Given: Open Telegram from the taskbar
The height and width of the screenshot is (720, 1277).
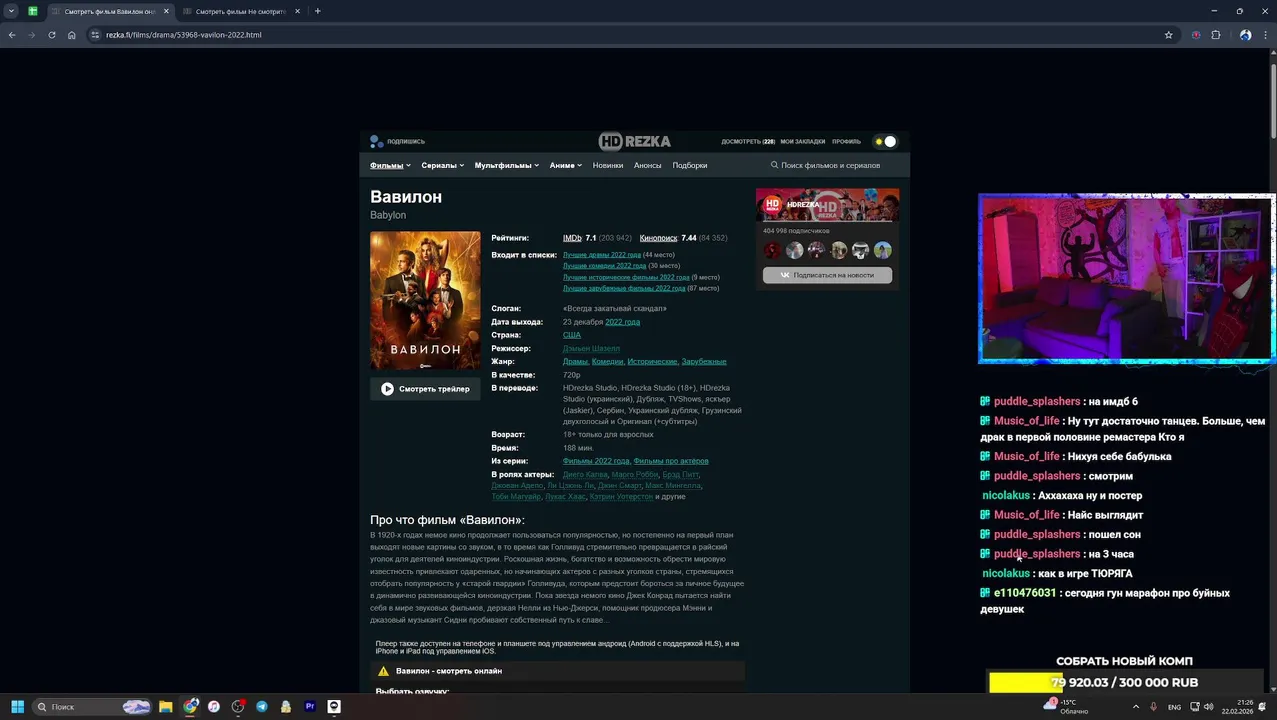Looking at the screenshot, I should [262, 707].
